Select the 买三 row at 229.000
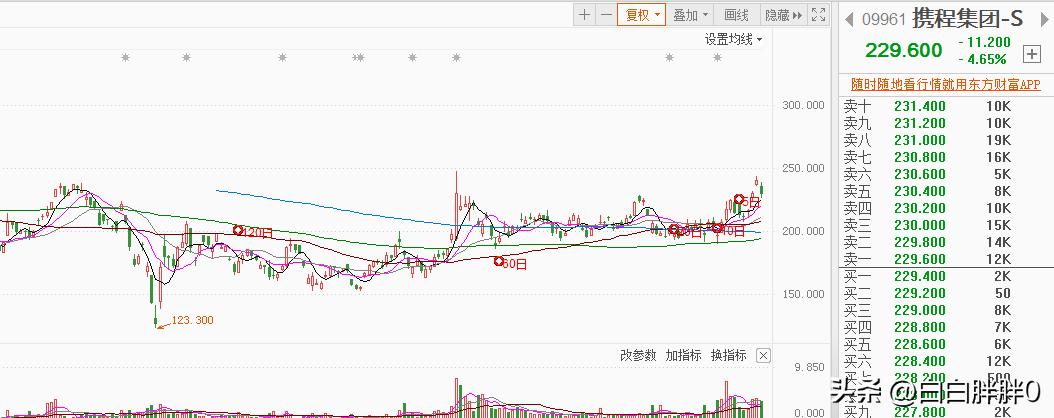The height and width of the screenshot is (418, 1054). [x=946, y=310]
